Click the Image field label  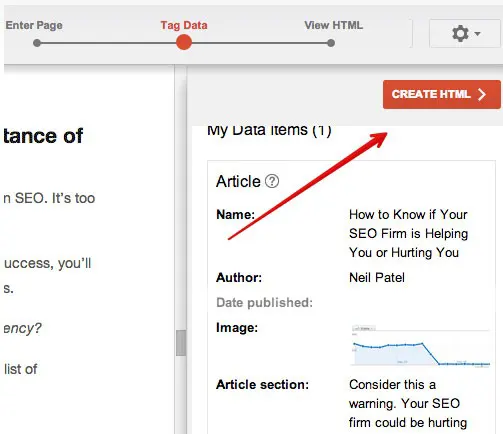pos(237,328)
